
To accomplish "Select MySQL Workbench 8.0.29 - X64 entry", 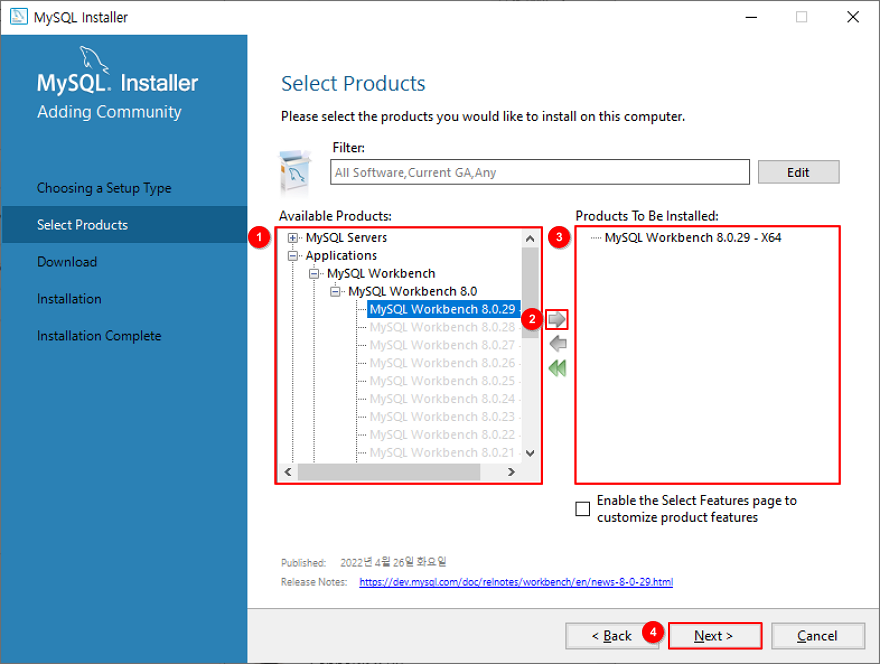I will coord(693,237).
